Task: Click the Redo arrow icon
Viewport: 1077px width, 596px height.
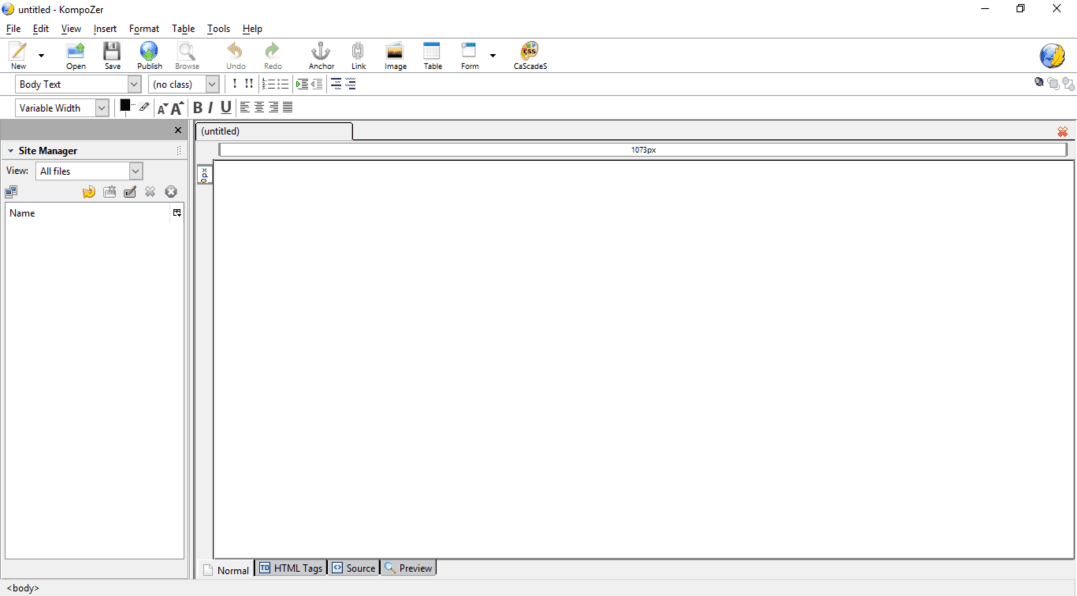Action: point(273,55)
